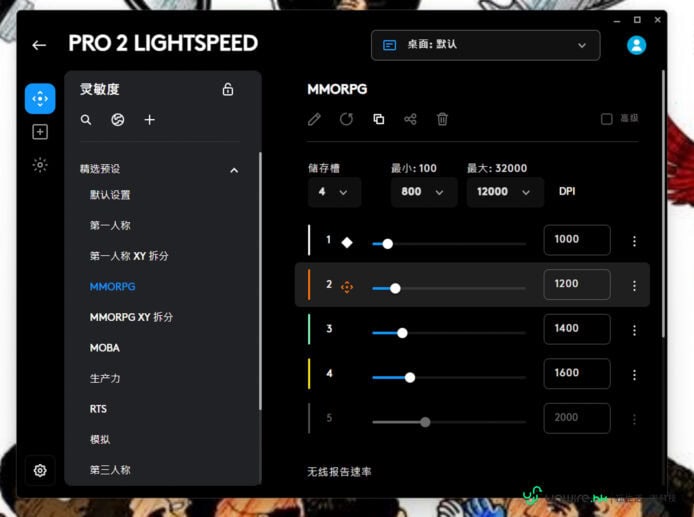
Task: Select the MOBA preset
Action: click(105, 348)
